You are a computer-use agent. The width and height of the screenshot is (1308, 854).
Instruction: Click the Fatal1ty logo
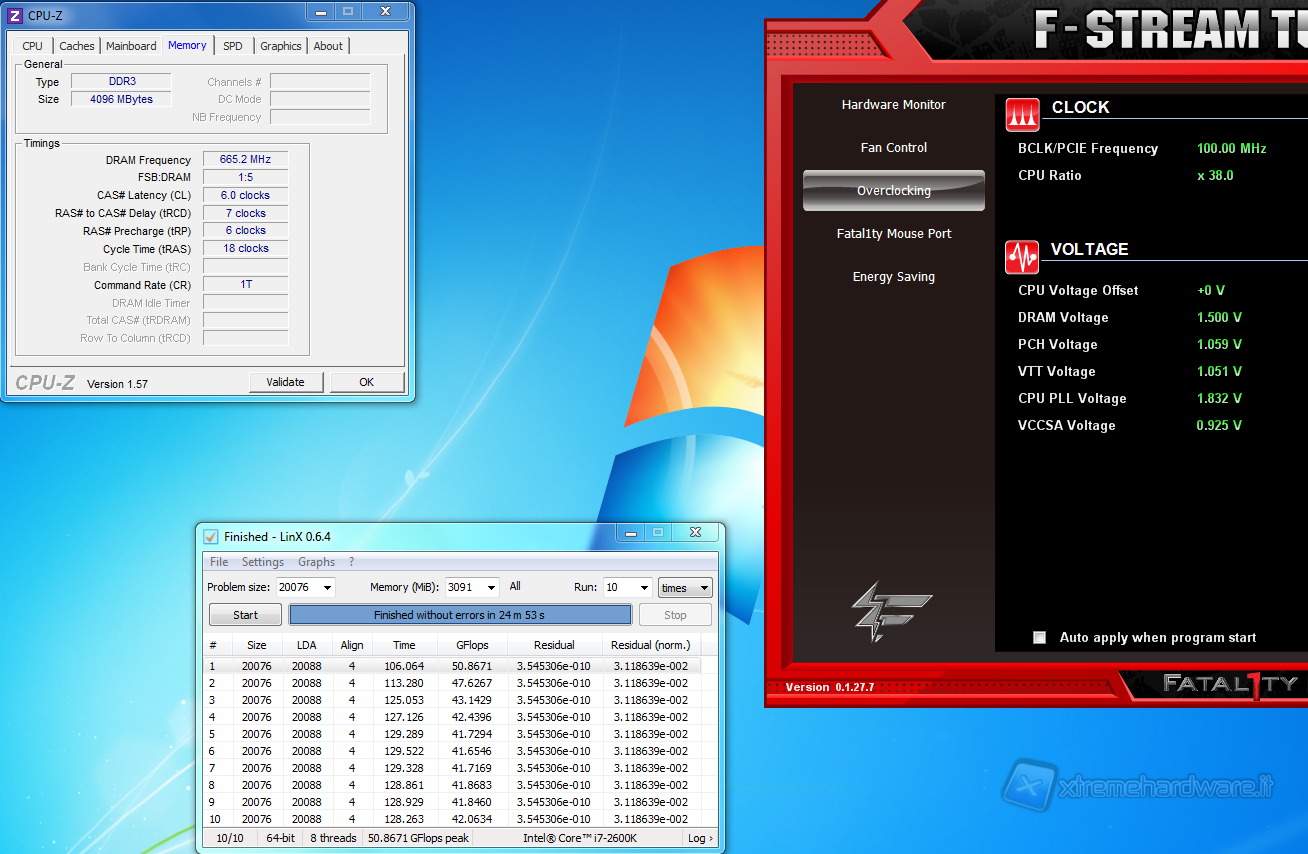point(1229,685)
